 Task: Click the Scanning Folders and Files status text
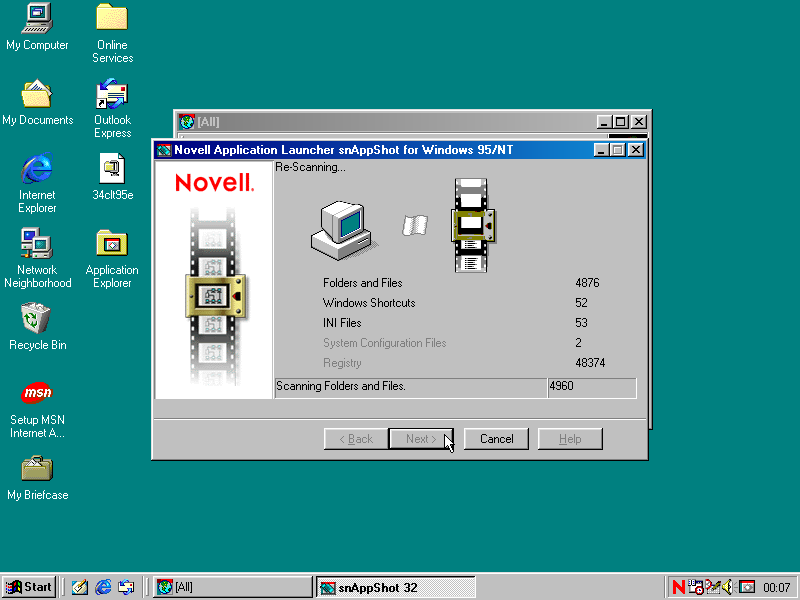341,386
